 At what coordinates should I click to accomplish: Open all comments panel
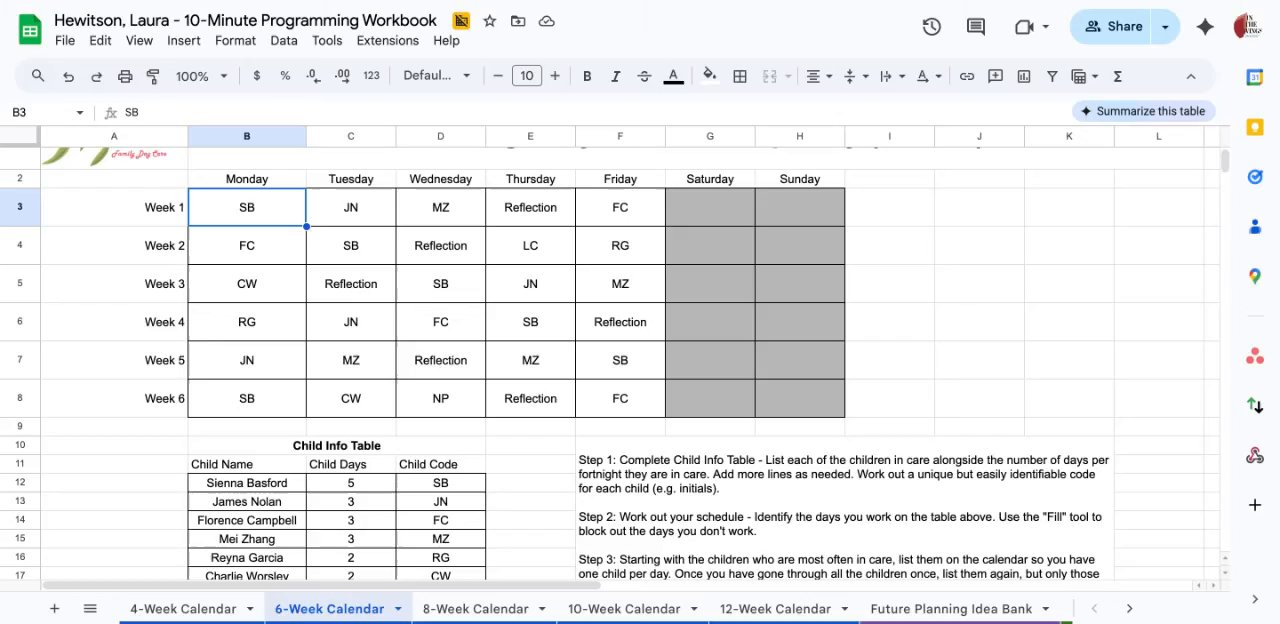(976, 27)
